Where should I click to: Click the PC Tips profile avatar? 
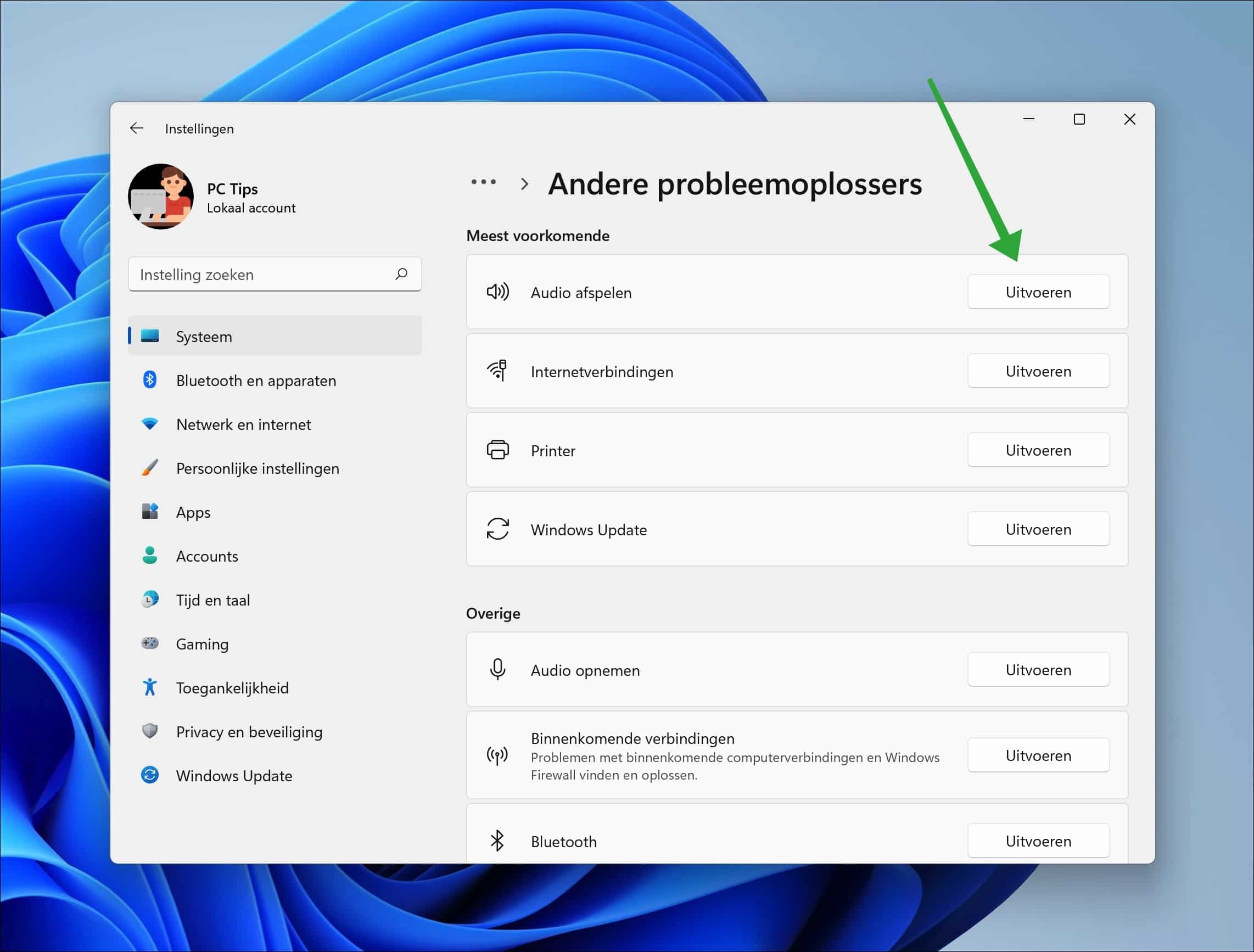coord(161,196)
